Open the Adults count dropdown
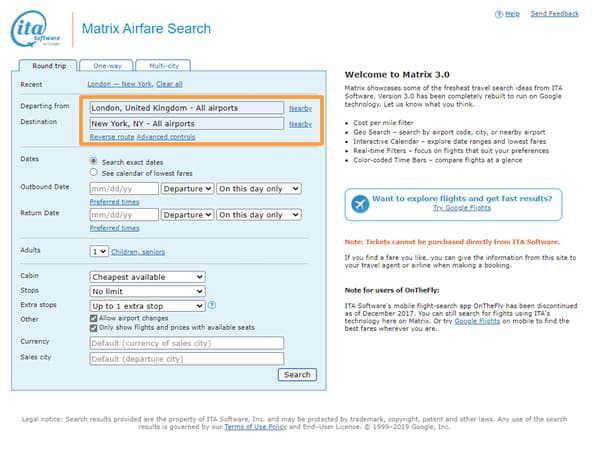The width and height of the screenshot is (600, 454). pos(99,251)
